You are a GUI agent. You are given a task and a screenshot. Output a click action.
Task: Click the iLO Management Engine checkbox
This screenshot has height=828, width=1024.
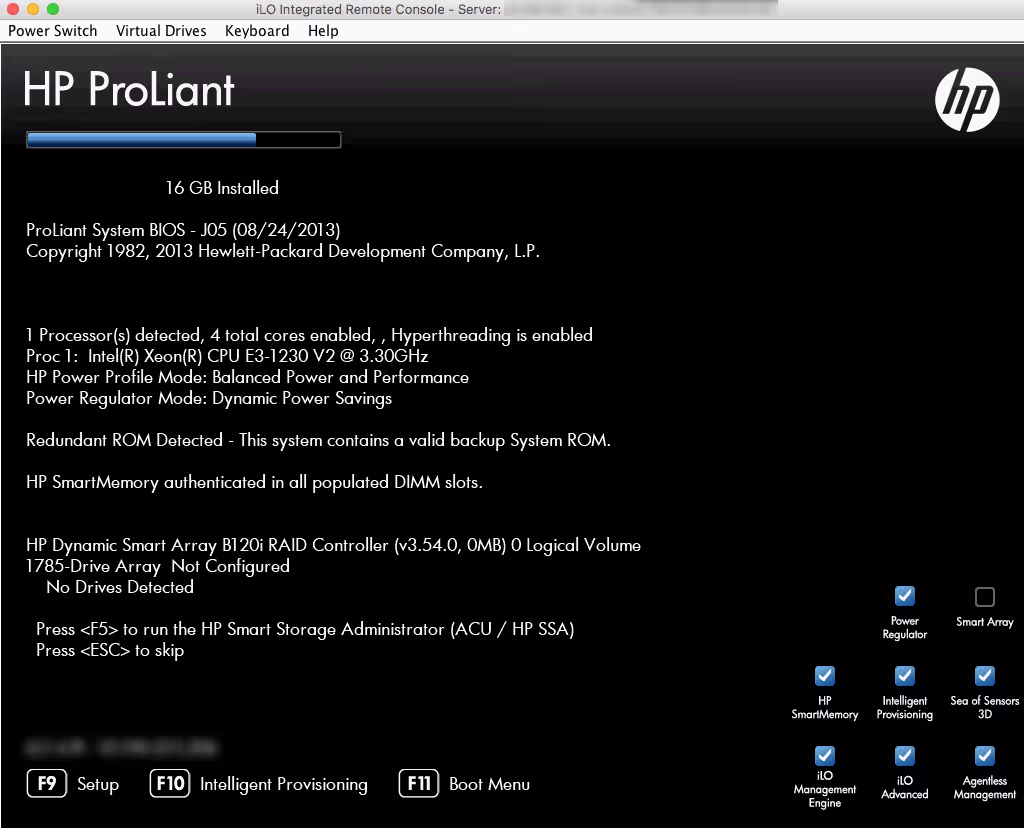click(825, 755)
